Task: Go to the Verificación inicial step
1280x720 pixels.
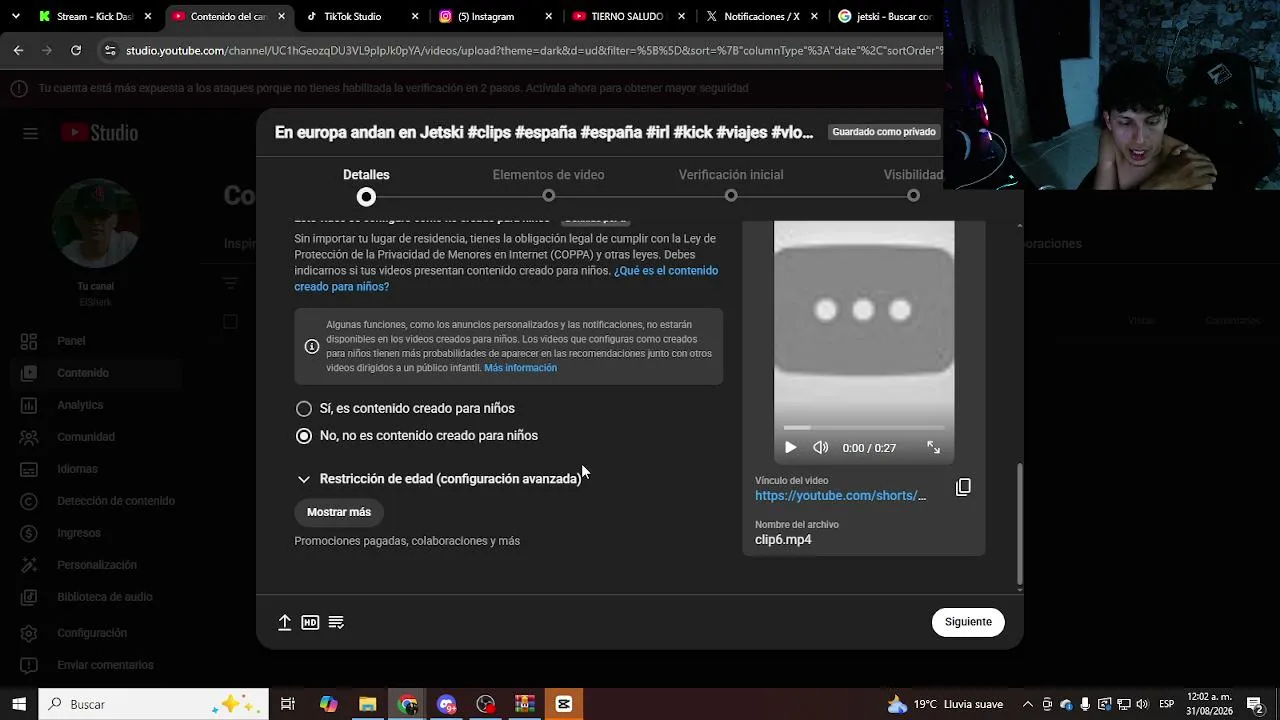Action: 731,184
